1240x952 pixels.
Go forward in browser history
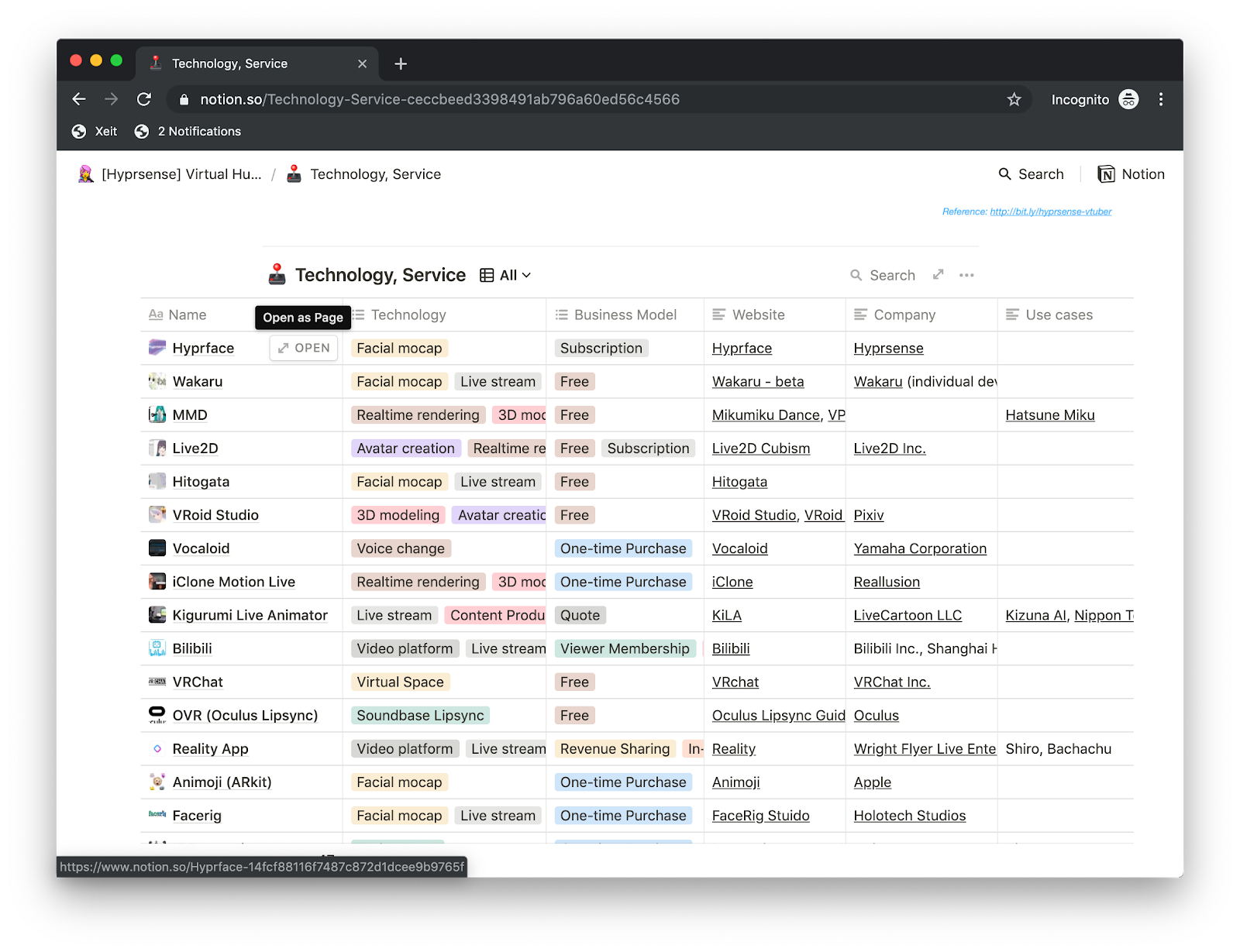[112, 99]
